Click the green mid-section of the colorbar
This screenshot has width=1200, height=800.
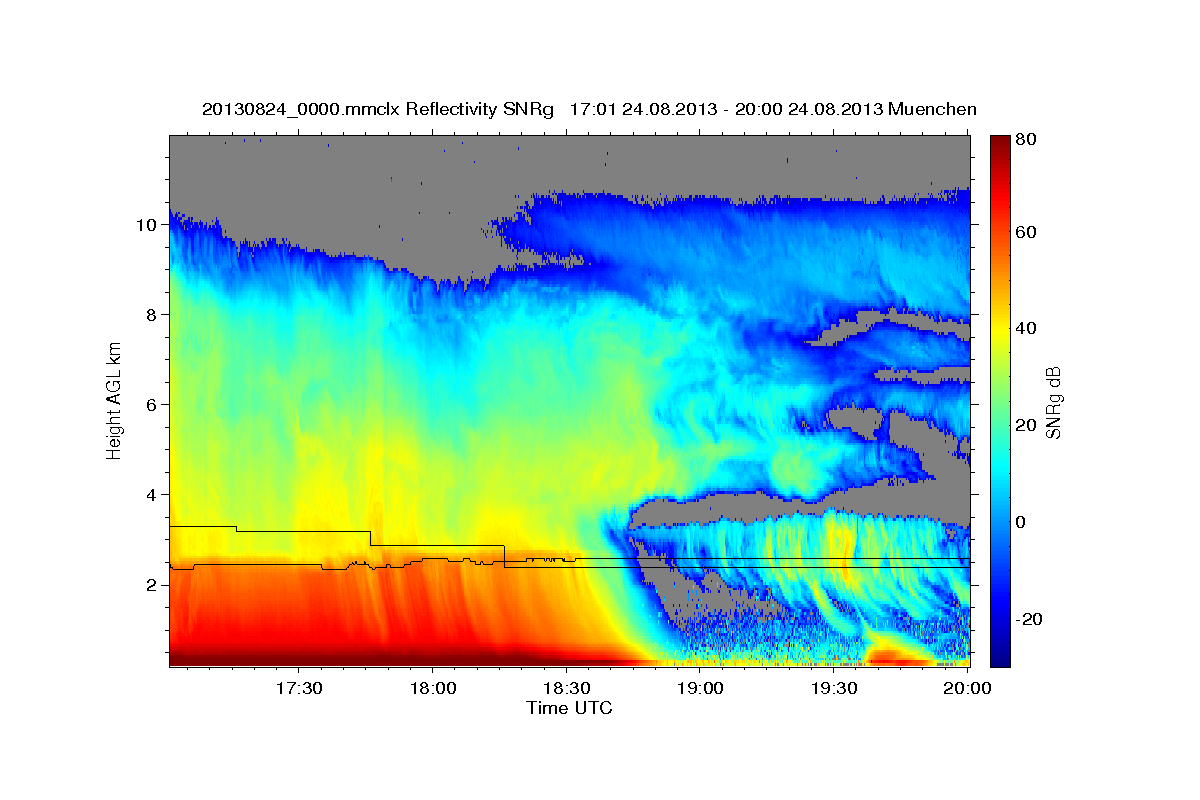coord(1000,402)
